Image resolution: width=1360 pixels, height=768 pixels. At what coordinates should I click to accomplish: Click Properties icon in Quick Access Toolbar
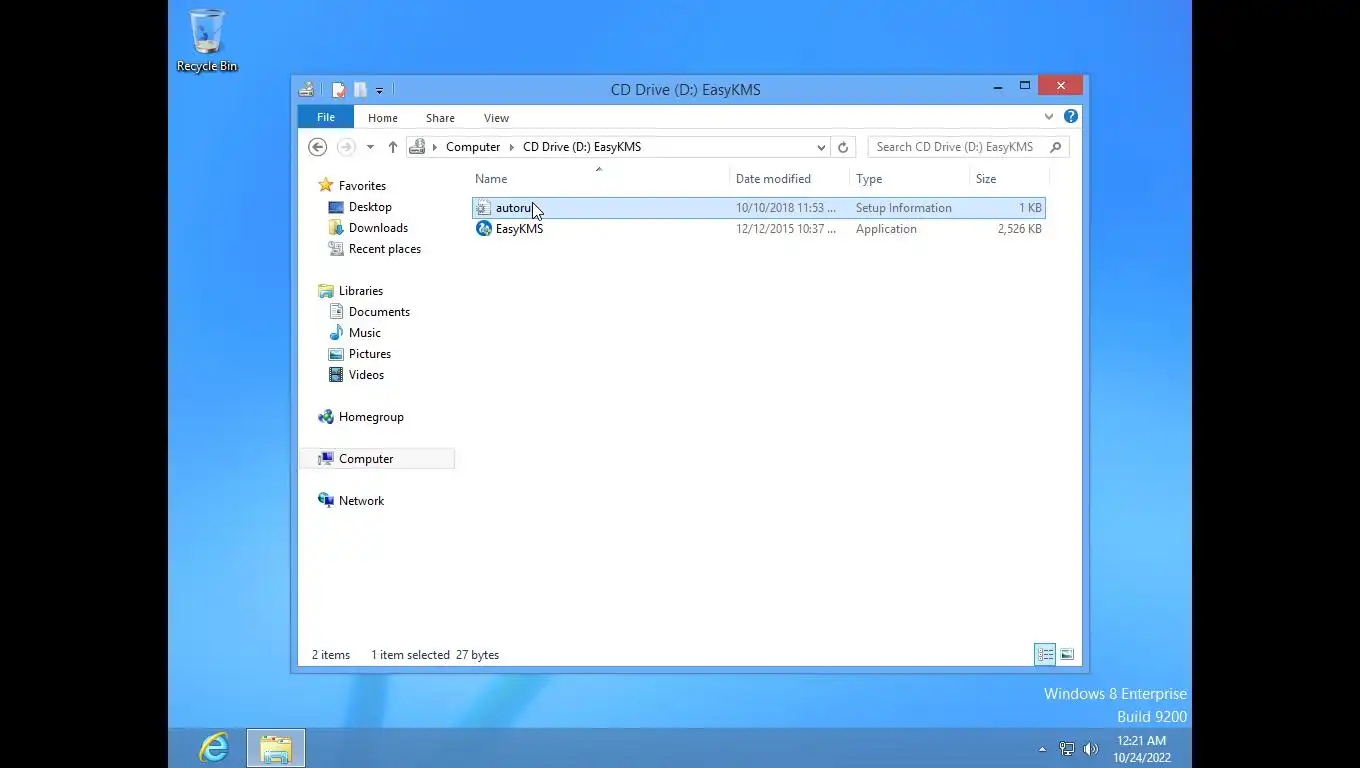tap(339, 90)
